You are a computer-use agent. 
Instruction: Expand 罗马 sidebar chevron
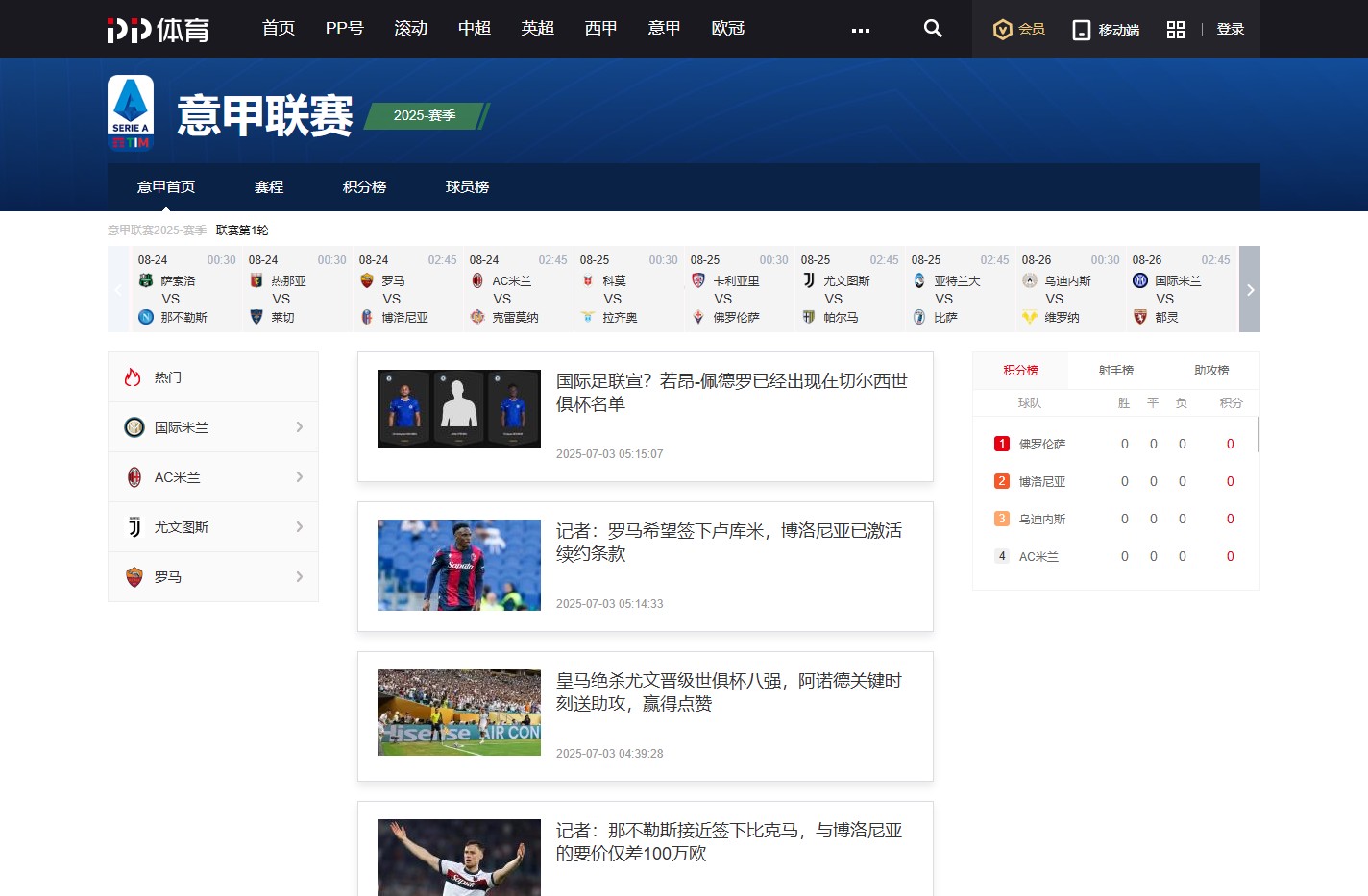tap(300, 577)
